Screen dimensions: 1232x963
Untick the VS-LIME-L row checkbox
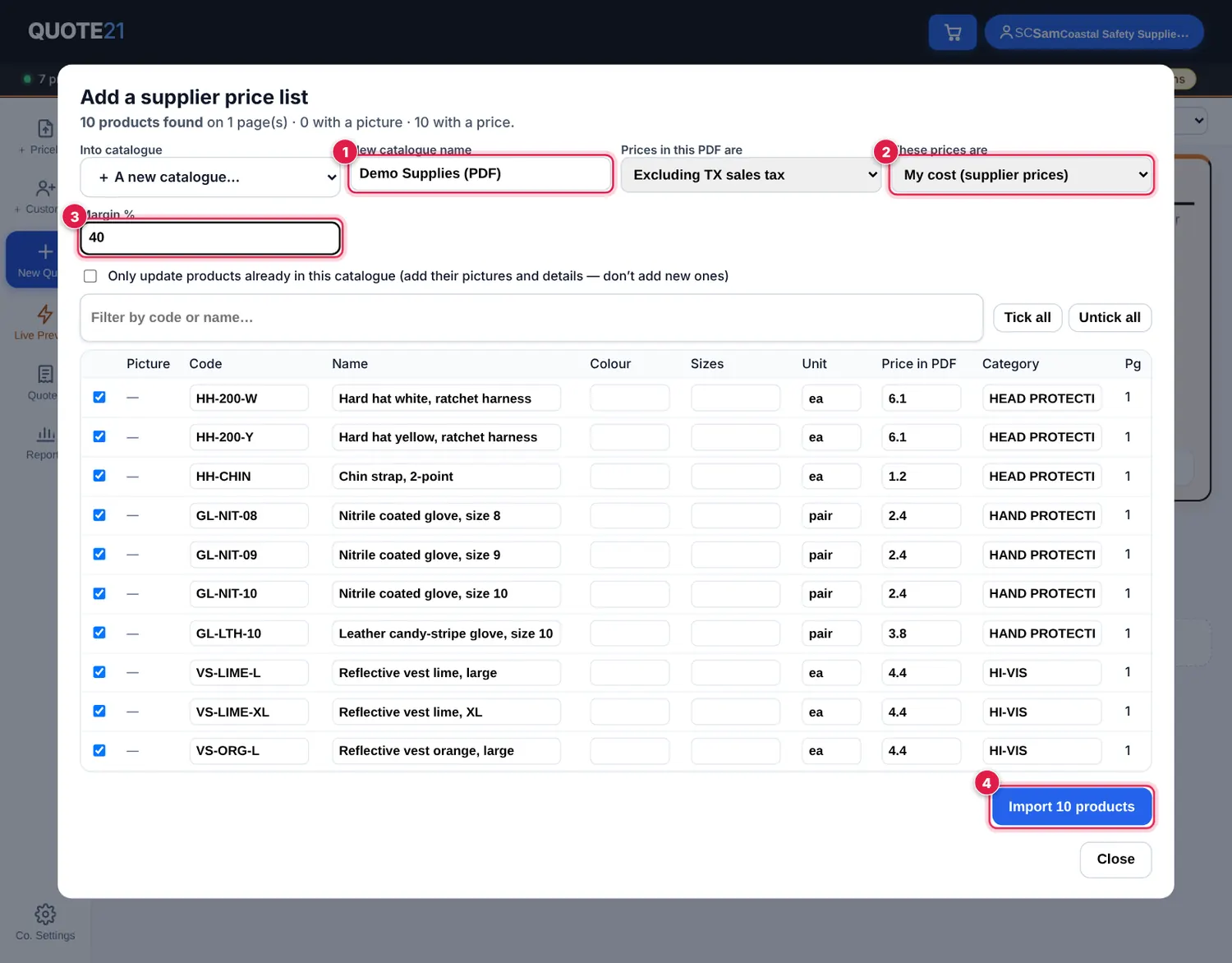(x=99, y=672)
